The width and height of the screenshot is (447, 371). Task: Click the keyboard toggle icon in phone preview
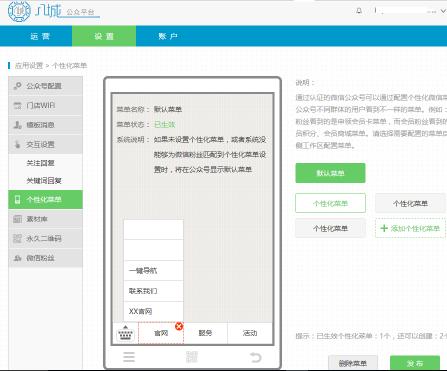pos(125,333)
